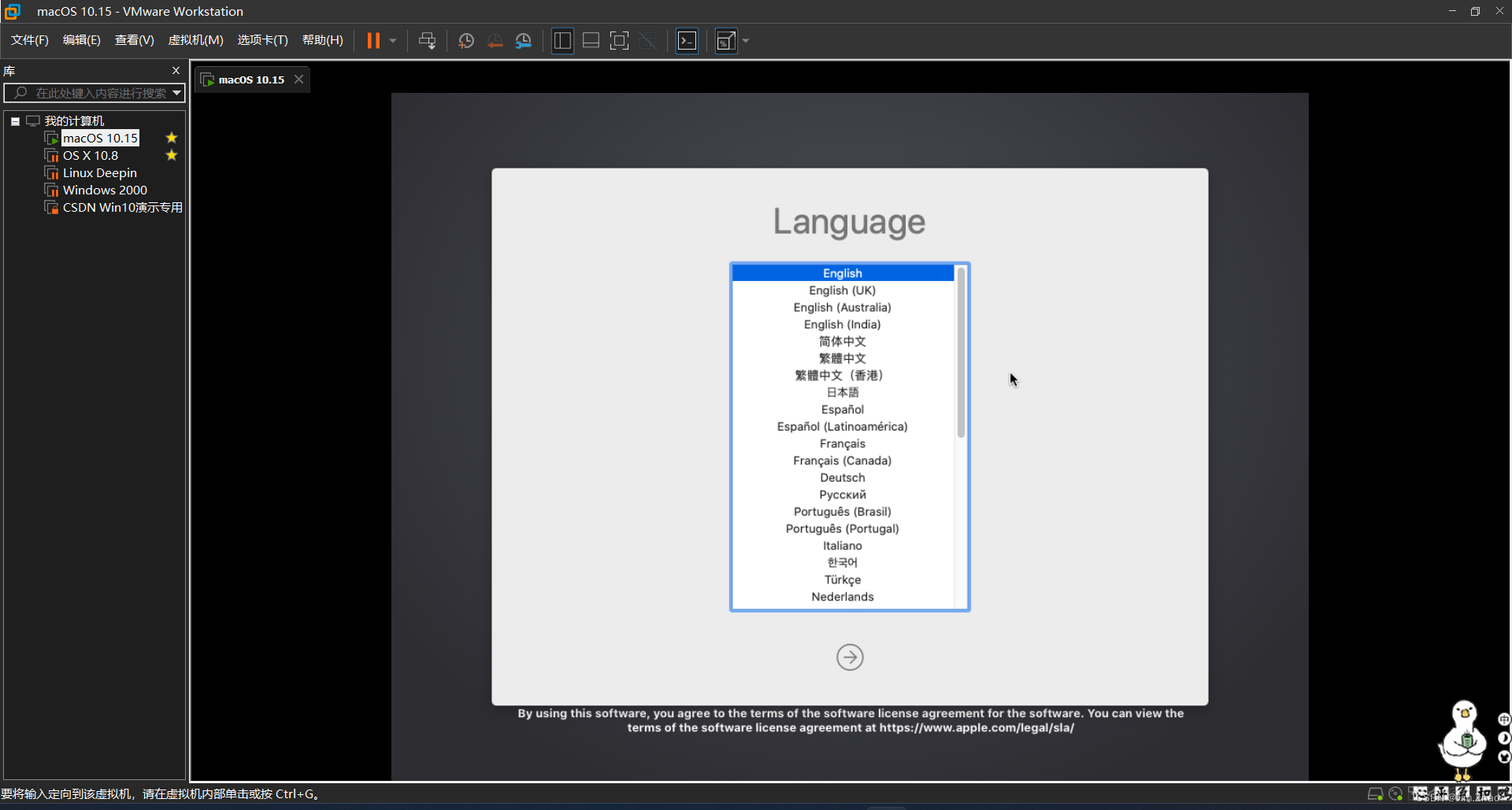Close the macOS 10.15 tab
This screenshot has height=810, width=1512.
point(298,80)
